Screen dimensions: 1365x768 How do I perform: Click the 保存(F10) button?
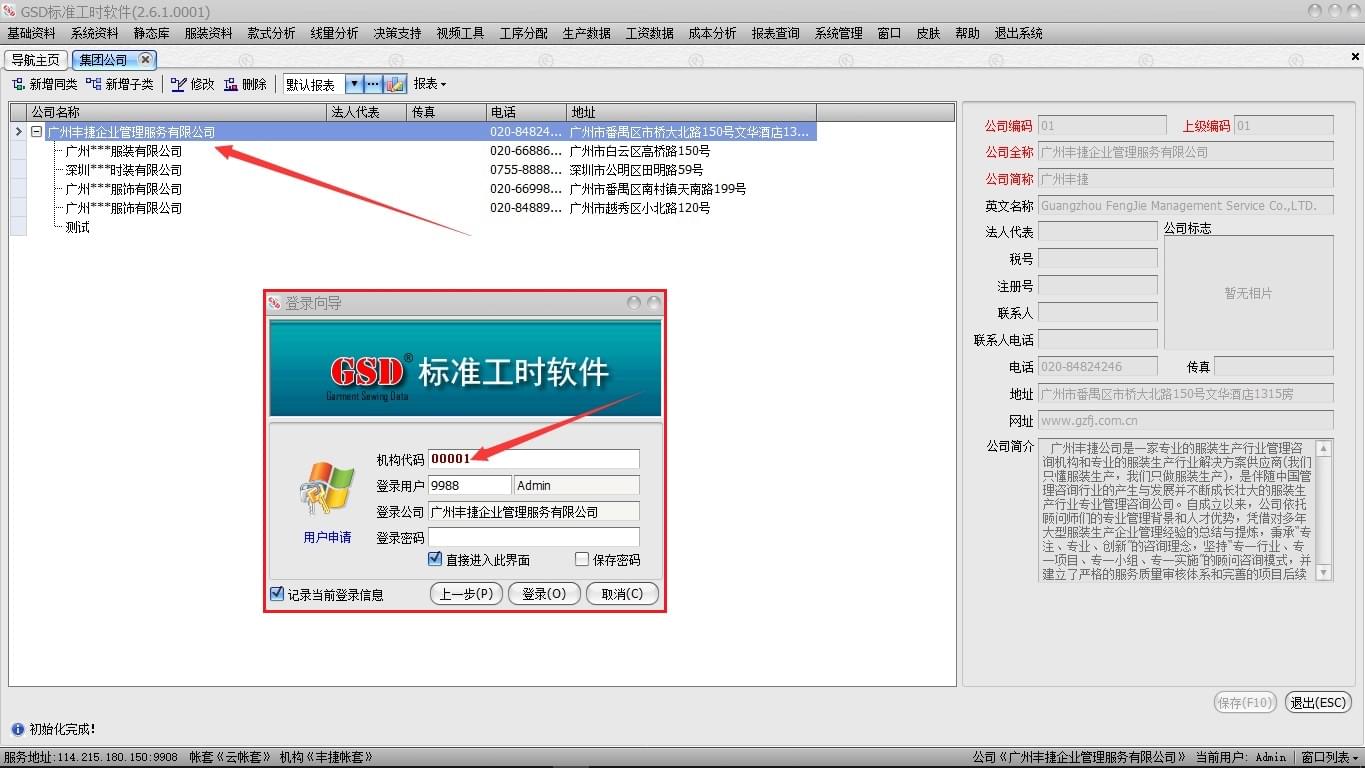click(x=1245, y=703)
